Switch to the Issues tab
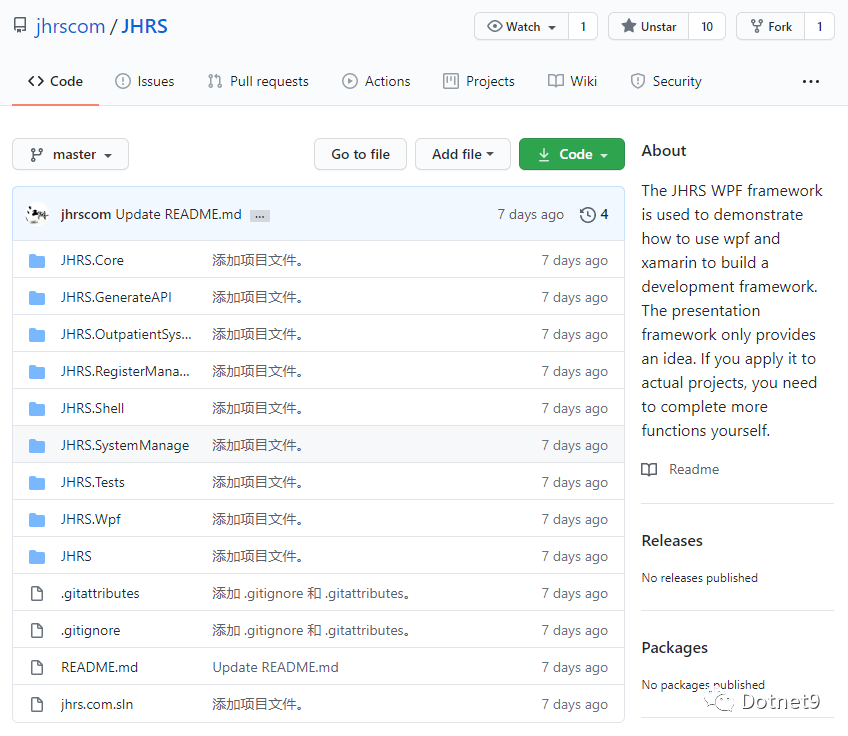 click(x=145, y=81)
